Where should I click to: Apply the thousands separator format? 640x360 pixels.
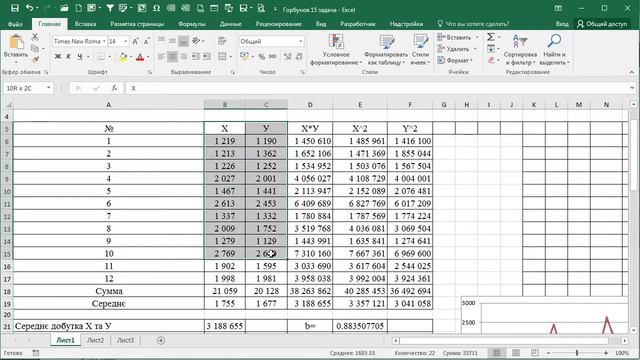tap(273, 56)
